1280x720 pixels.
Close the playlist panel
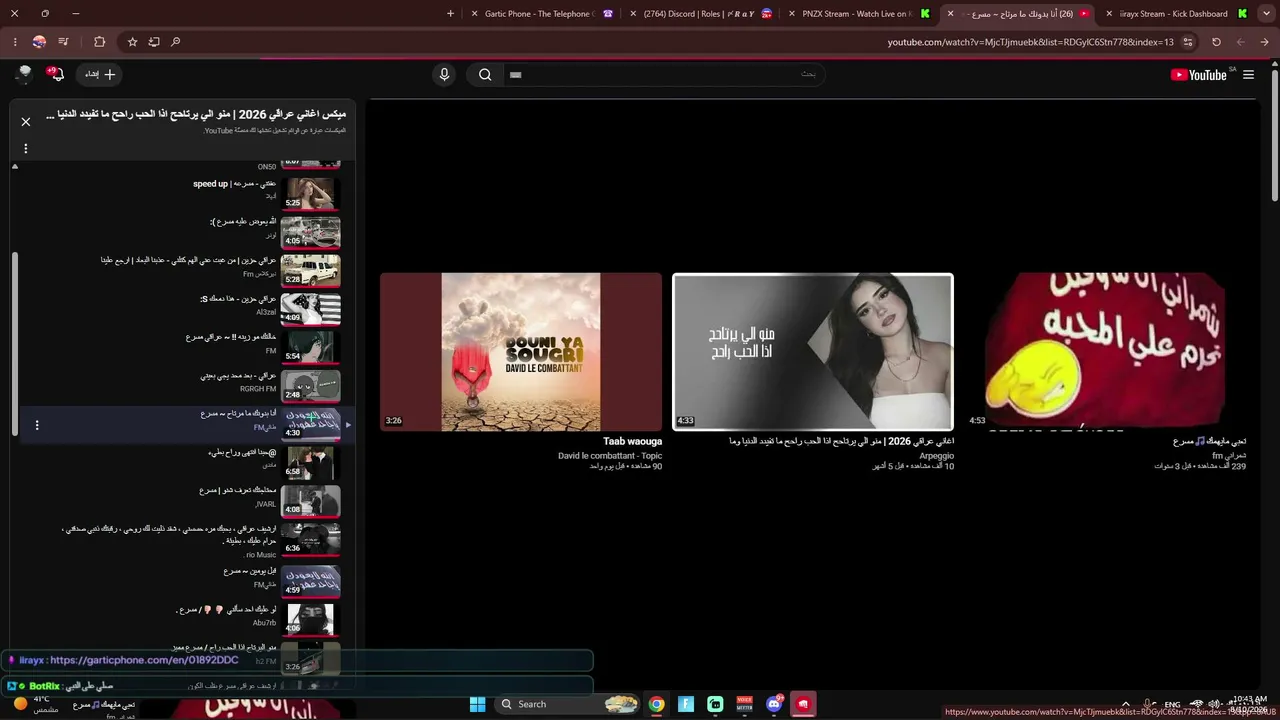point(26,122)
